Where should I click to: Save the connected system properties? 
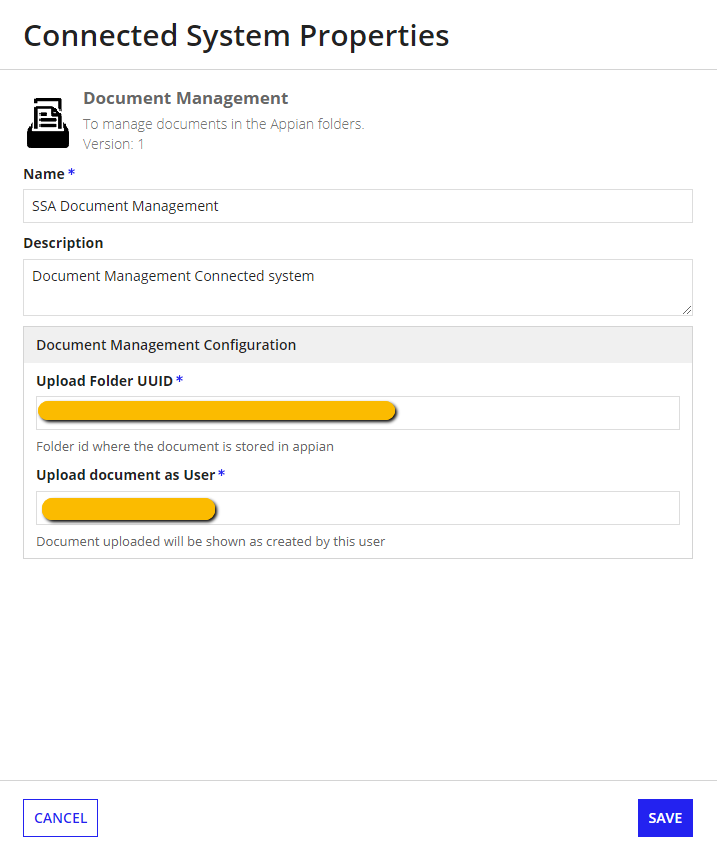click(664, 818)
